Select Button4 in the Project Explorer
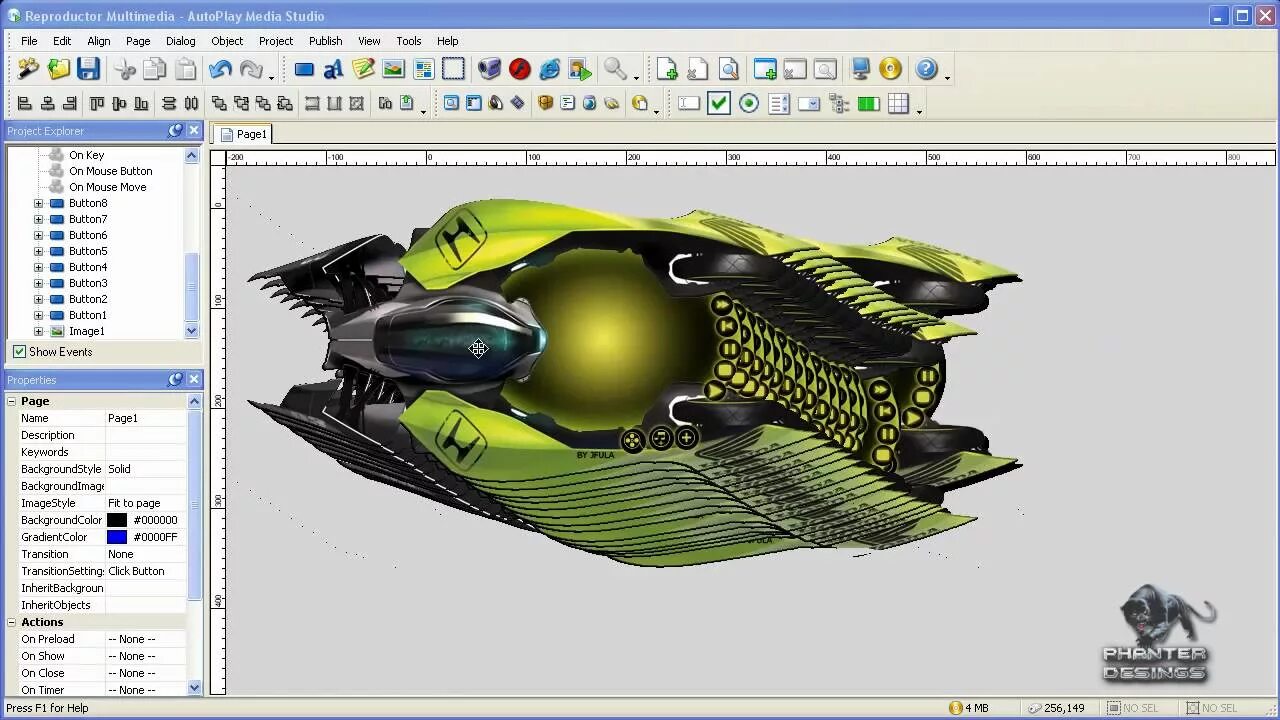Viewport: 1280px width, 720px height. click(x=87, y=267)
